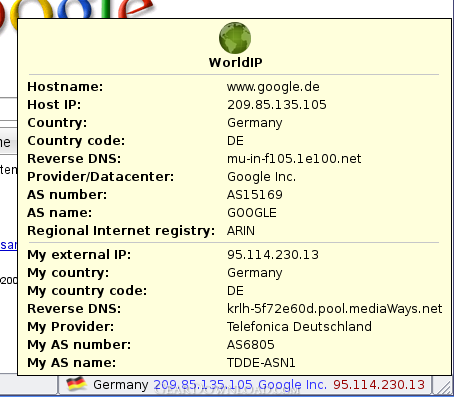The height and width of the screenshot is (397, 454).
Task: Click the My external IP label
Action: click(79, 255)
